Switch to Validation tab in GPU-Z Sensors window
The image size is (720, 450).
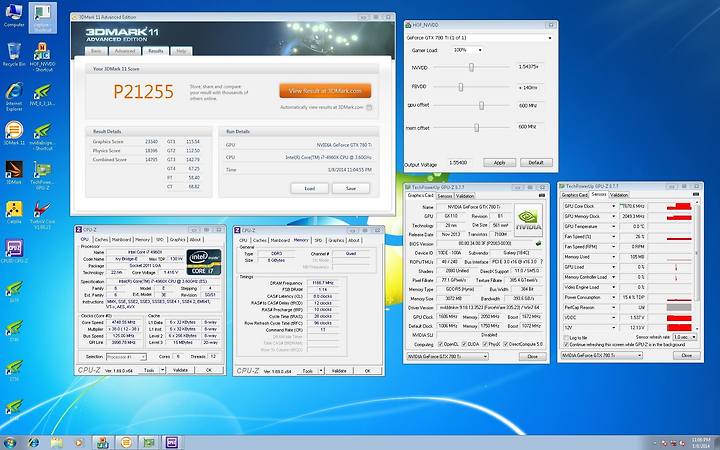click(x=619, y=195)
